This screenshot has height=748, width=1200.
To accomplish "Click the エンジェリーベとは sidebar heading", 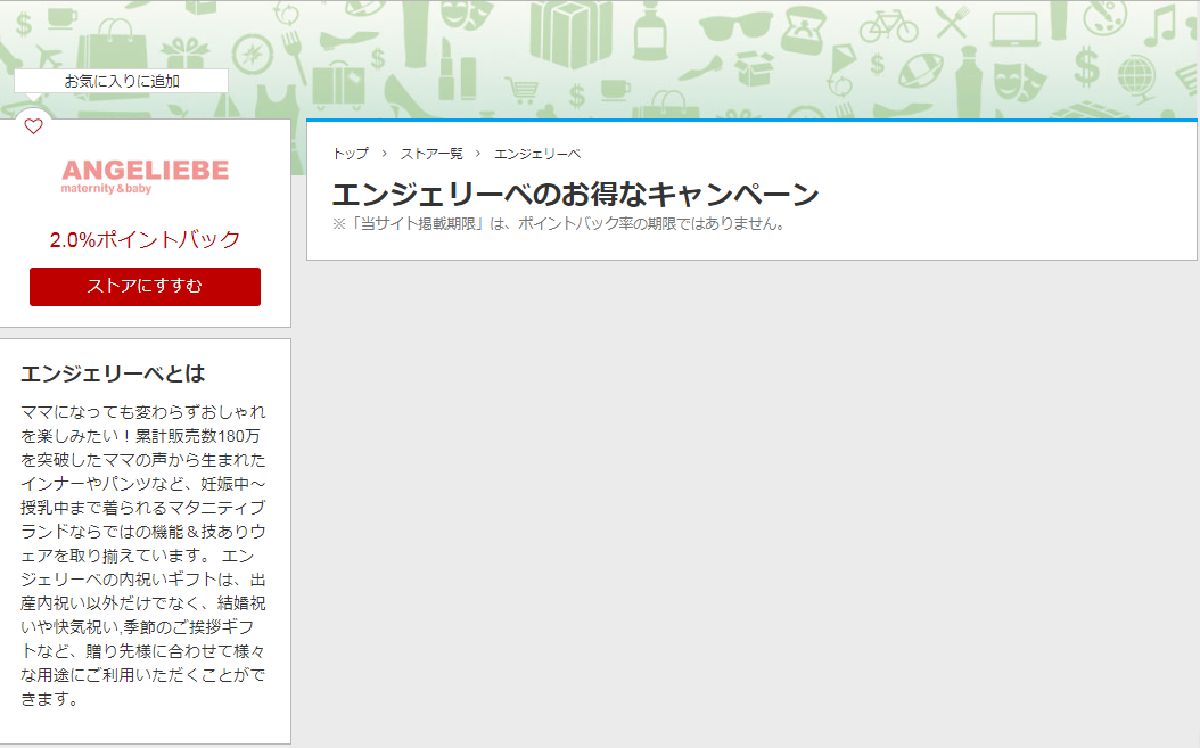I will 113,373.
